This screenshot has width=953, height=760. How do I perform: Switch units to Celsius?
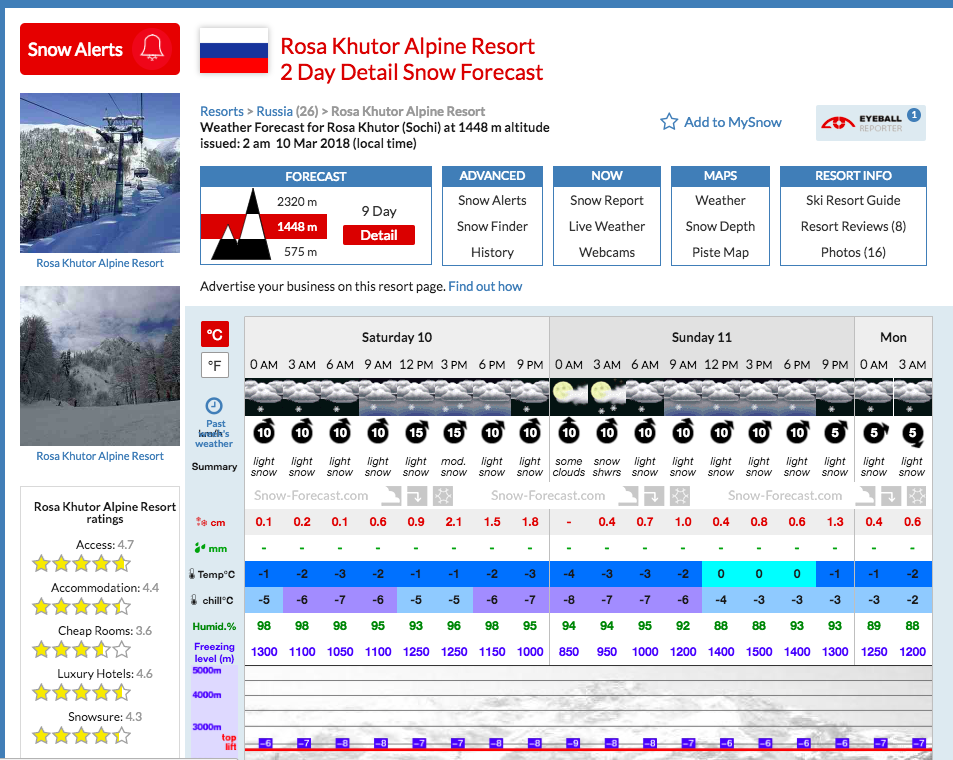pos(215,334)
